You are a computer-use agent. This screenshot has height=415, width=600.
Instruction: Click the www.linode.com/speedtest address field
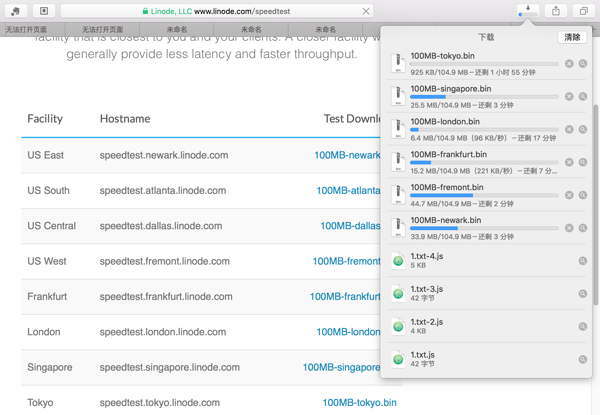216,11
